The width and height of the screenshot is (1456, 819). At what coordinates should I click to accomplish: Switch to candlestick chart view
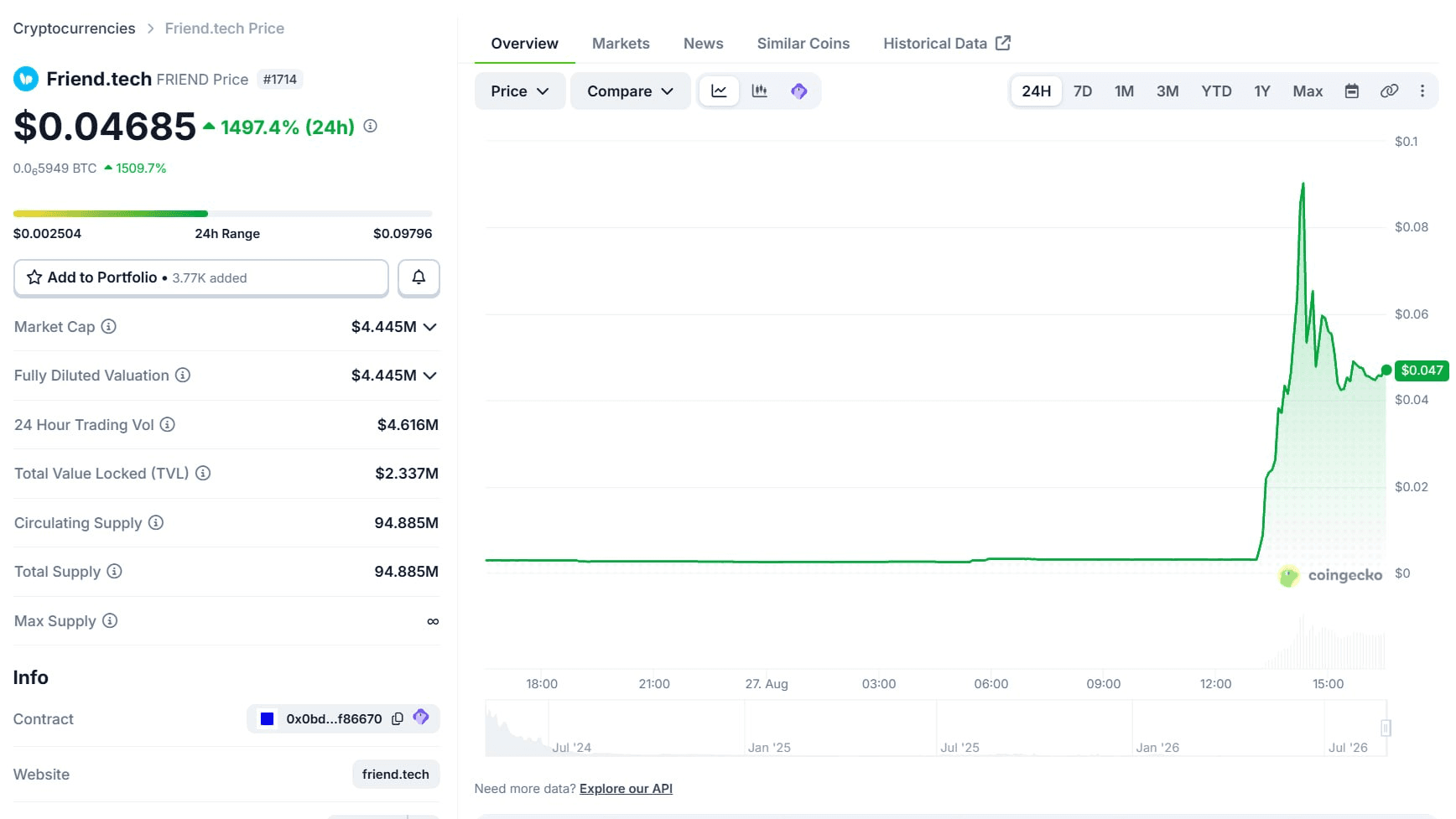click(x=759, y=91)
